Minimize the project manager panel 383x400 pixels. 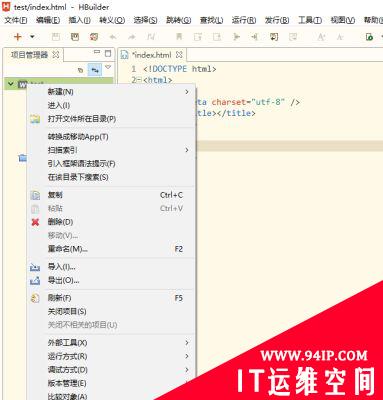[97, 52]
